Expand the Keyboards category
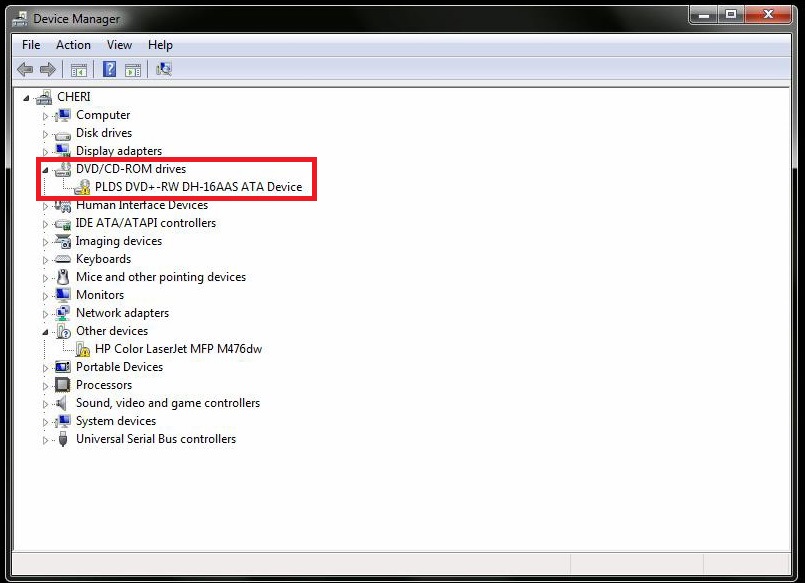Screen dimensions: 805x583 click(45, 260)
